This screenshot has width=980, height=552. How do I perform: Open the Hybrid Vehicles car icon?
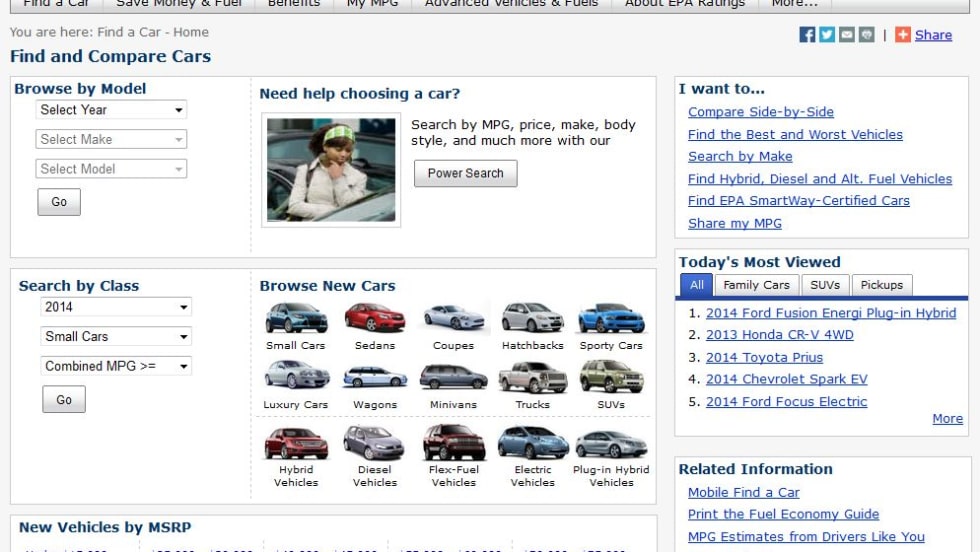(x=296, y=442)
